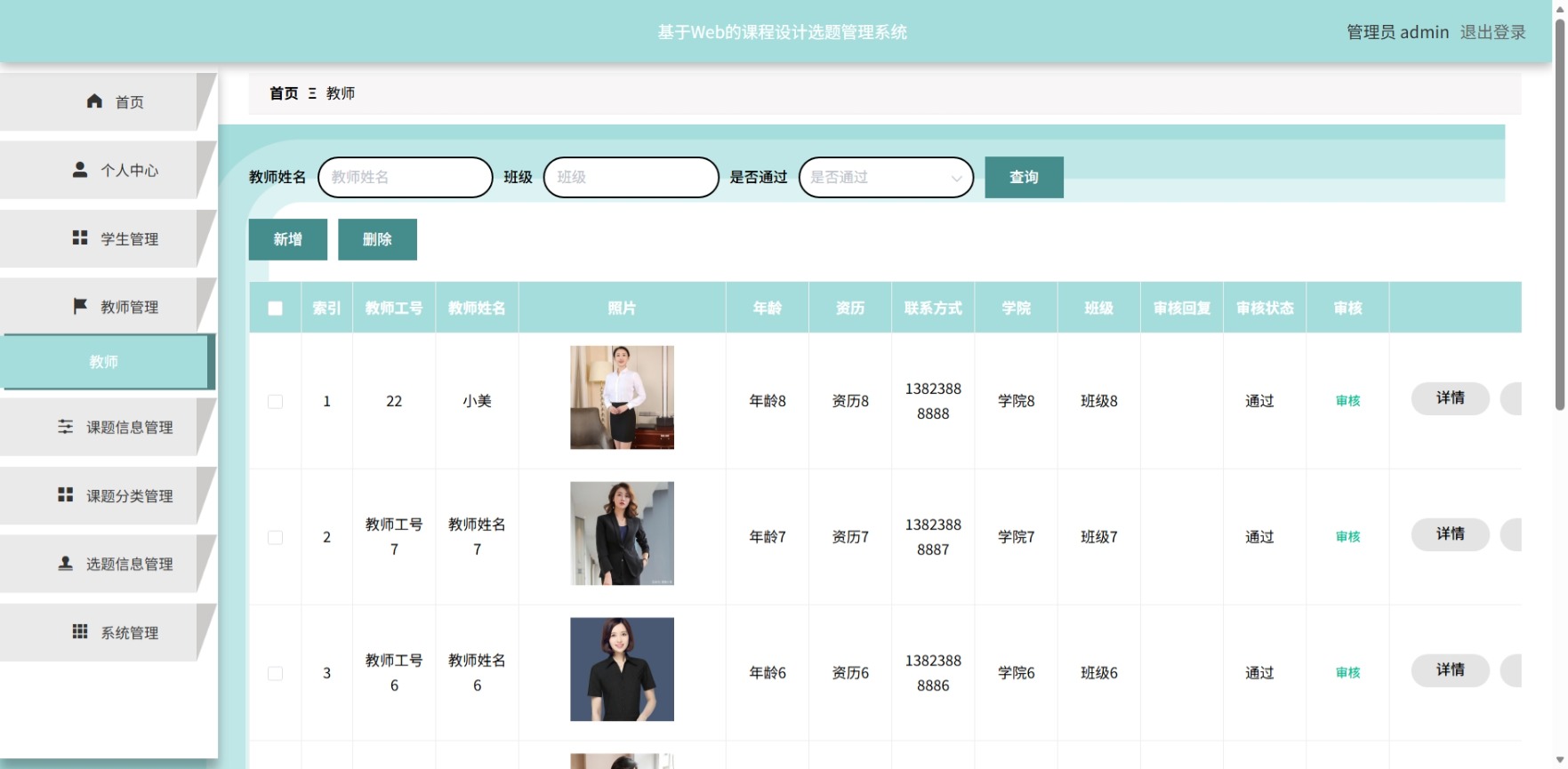Click the sliders icon beside 课题信息管理
The image size is (1568, 769).
(x=66, y=427)
